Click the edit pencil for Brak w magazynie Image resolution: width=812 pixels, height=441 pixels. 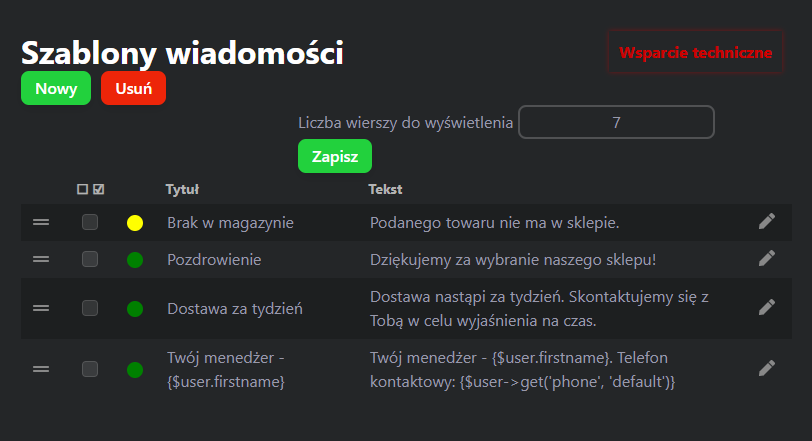tap(767, 222)
